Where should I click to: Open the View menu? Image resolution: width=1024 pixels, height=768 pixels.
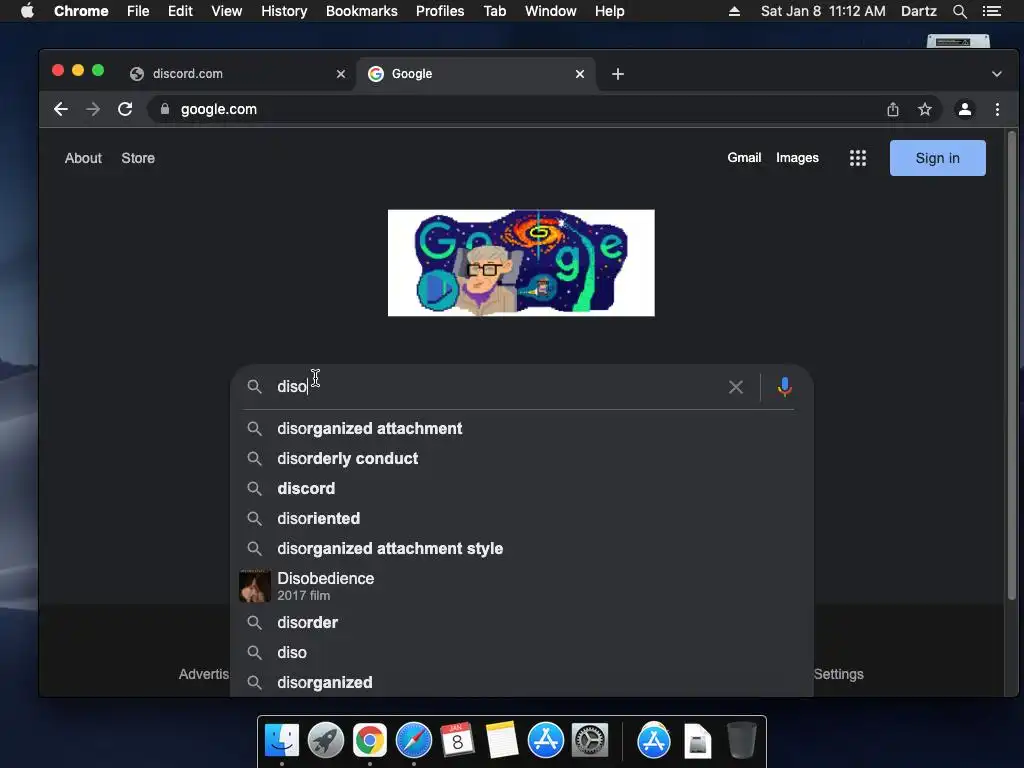(x=227, y=11)
